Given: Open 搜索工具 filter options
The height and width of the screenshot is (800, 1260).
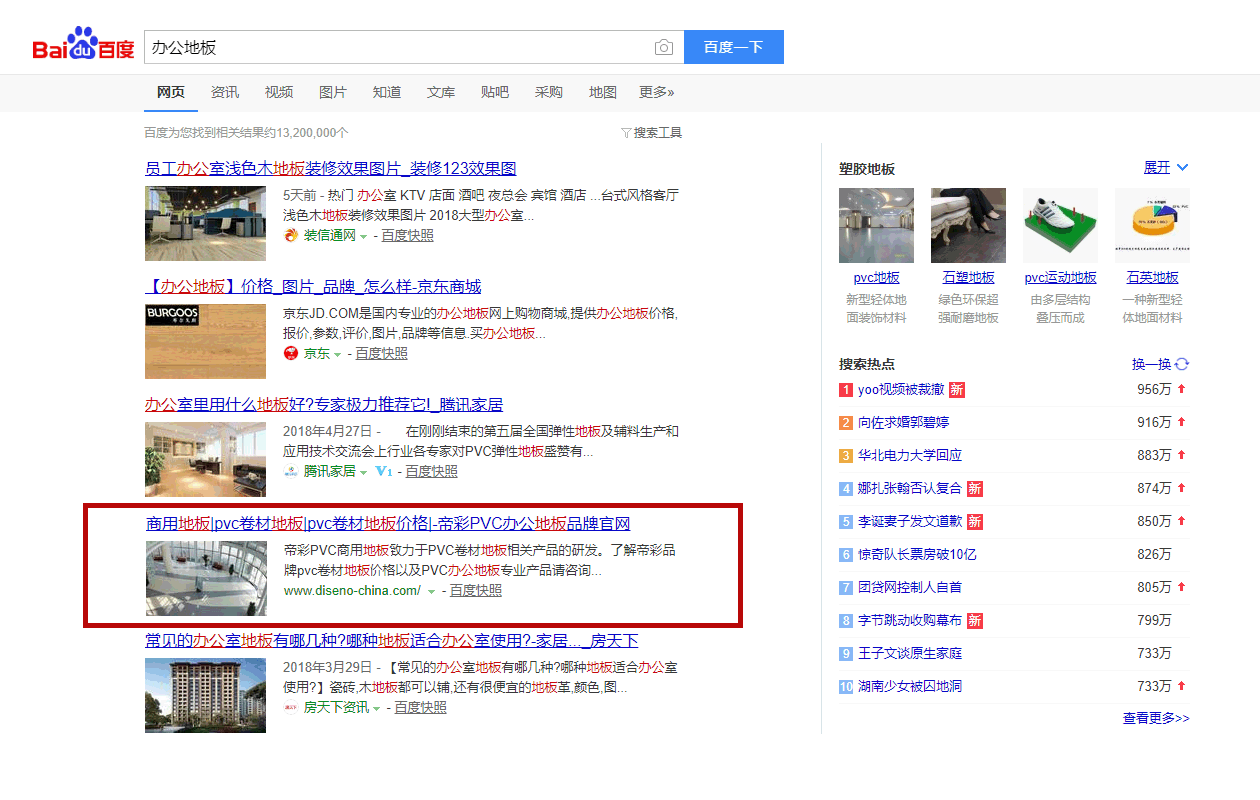Looking at the screenshot, I should coord(652,132).
